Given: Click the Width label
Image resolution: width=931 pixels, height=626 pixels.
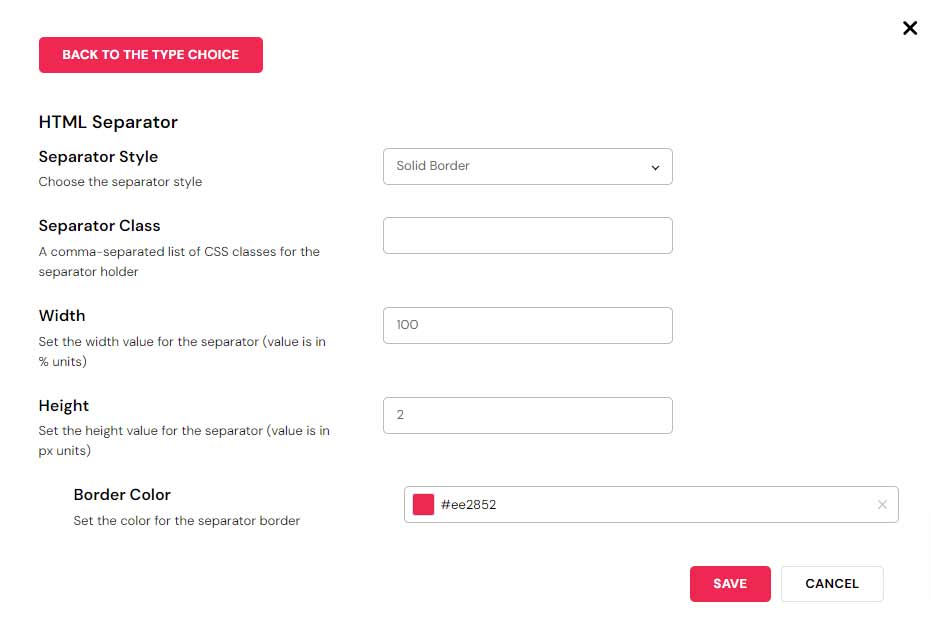Looking at the screenshot, I should coord(62,316).
